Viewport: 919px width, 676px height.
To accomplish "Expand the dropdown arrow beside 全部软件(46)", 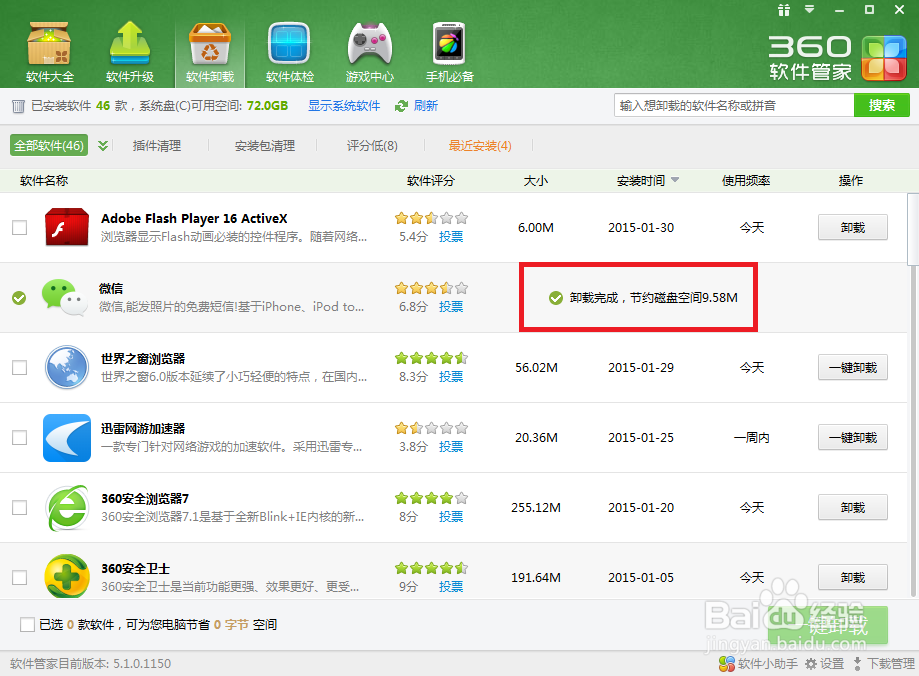I will coord(103,145).
